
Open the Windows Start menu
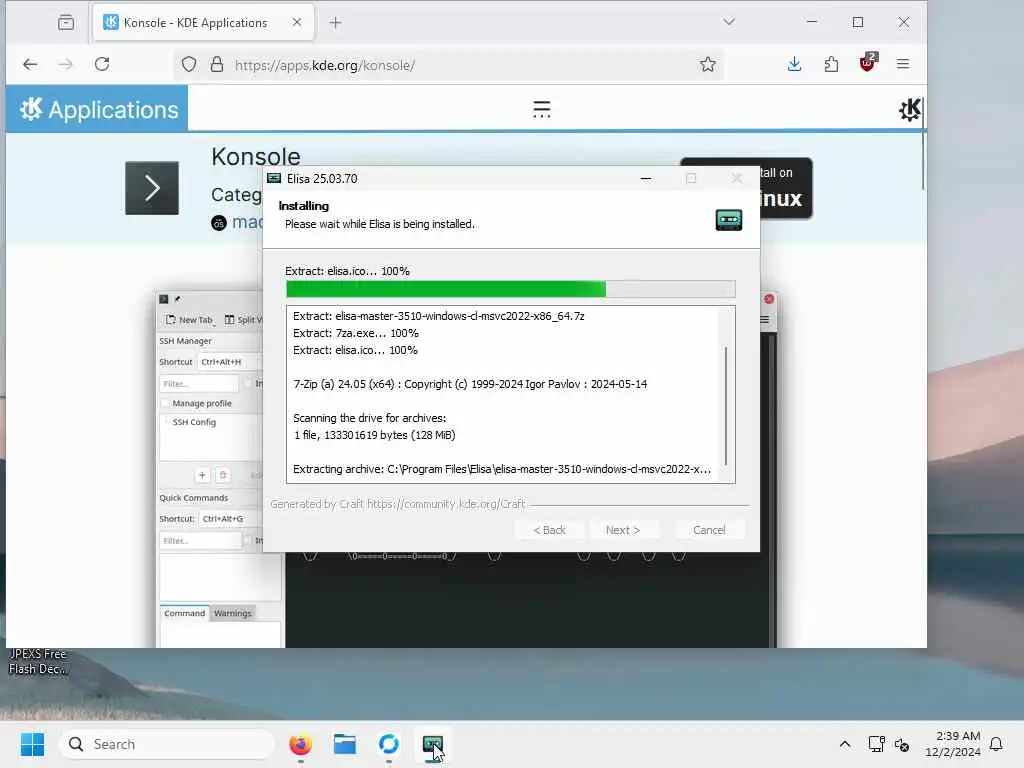[32, 744]
